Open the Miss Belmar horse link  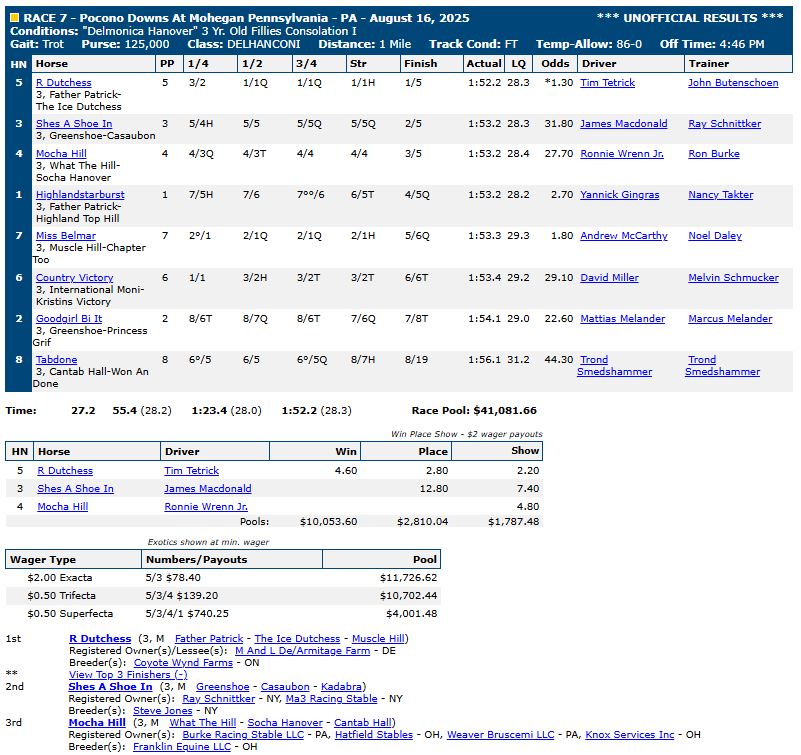pyautogui.click(x=66, y=236)
